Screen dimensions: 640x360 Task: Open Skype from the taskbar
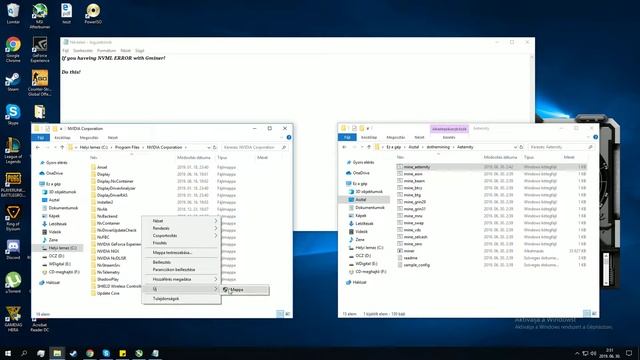pyautogui.click(x=106, y=353)
